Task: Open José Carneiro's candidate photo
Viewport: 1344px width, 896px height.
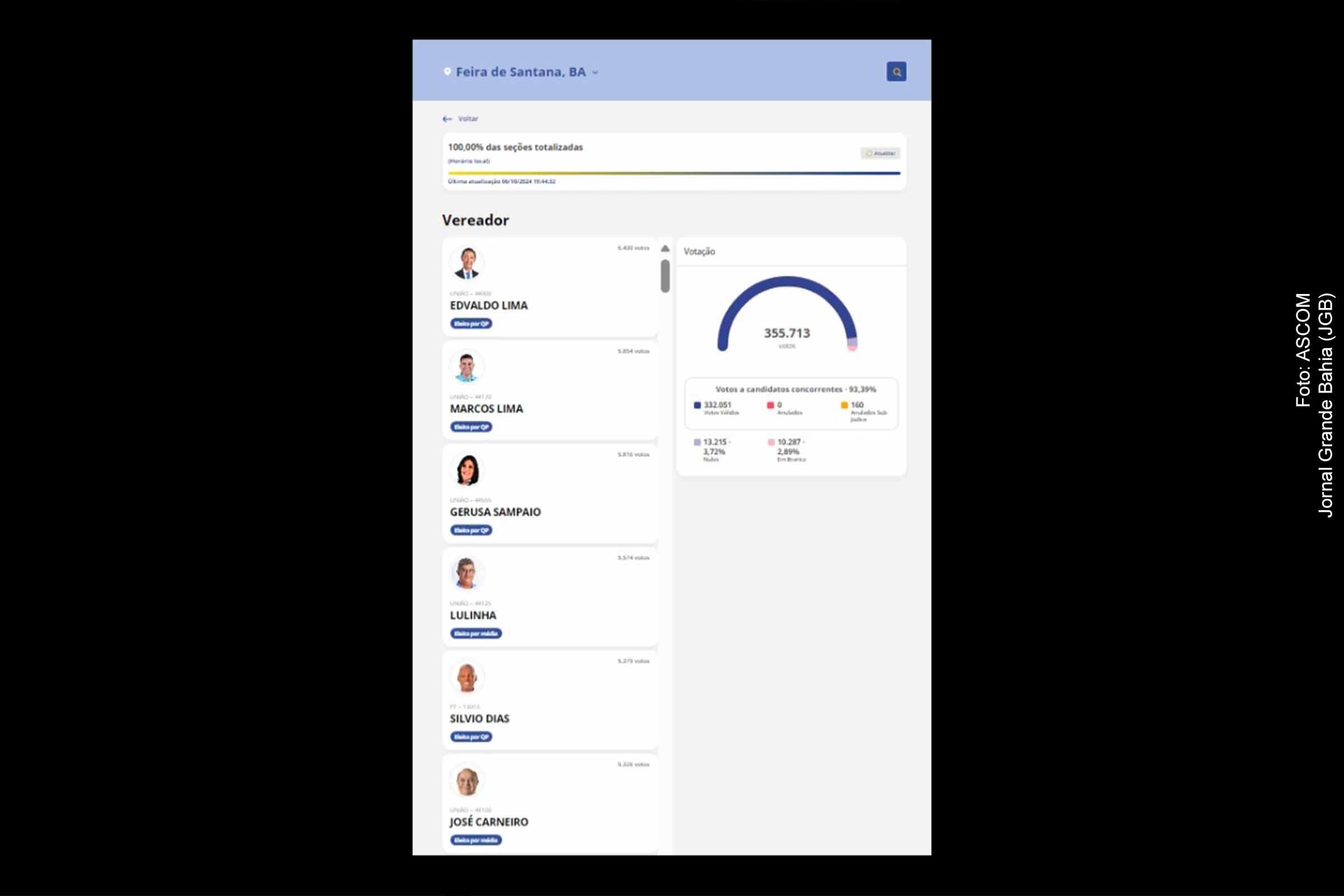Action: pos(467,780)
